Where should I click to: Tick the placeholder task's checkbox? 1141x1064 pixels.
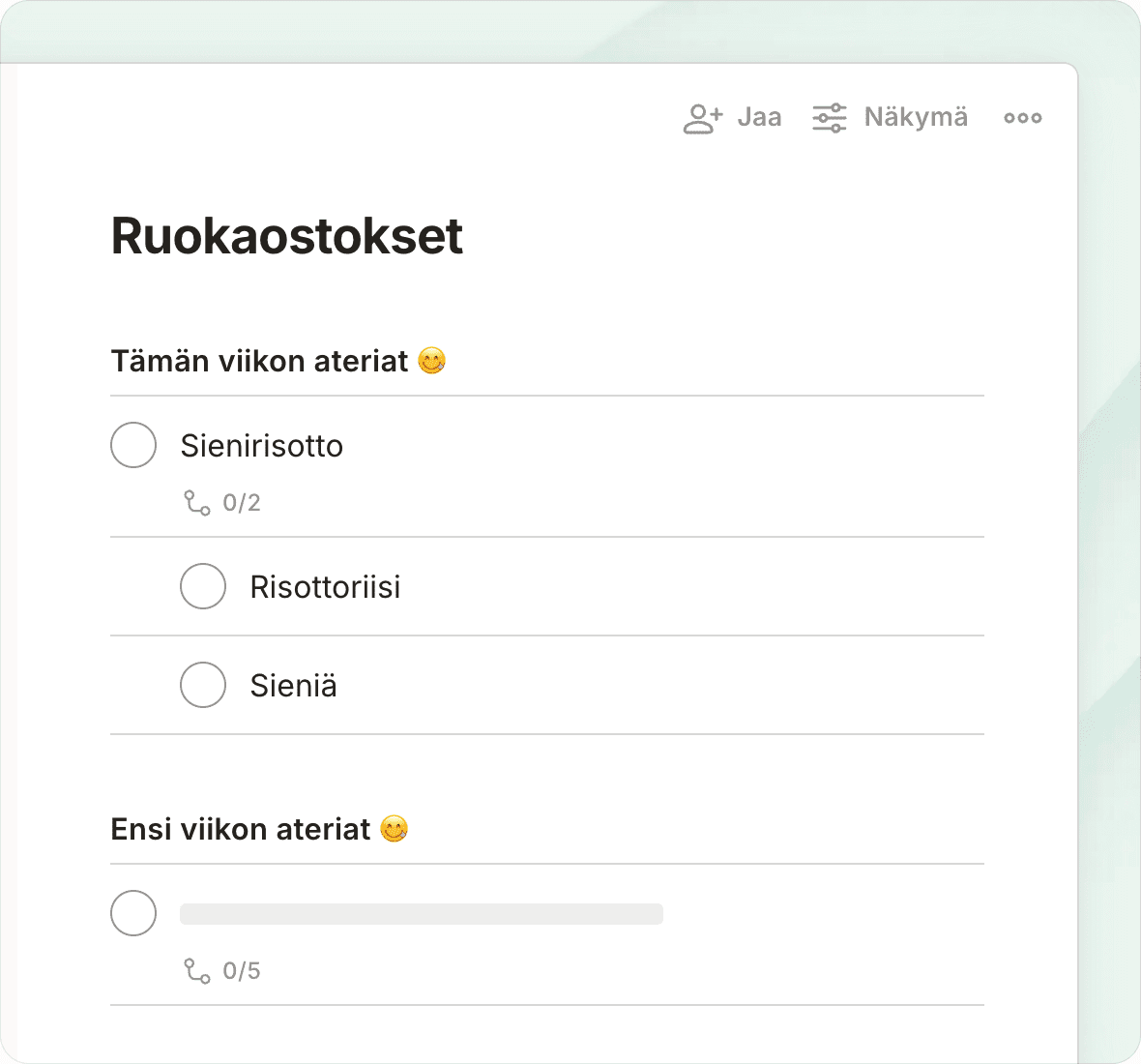point(133,913)
